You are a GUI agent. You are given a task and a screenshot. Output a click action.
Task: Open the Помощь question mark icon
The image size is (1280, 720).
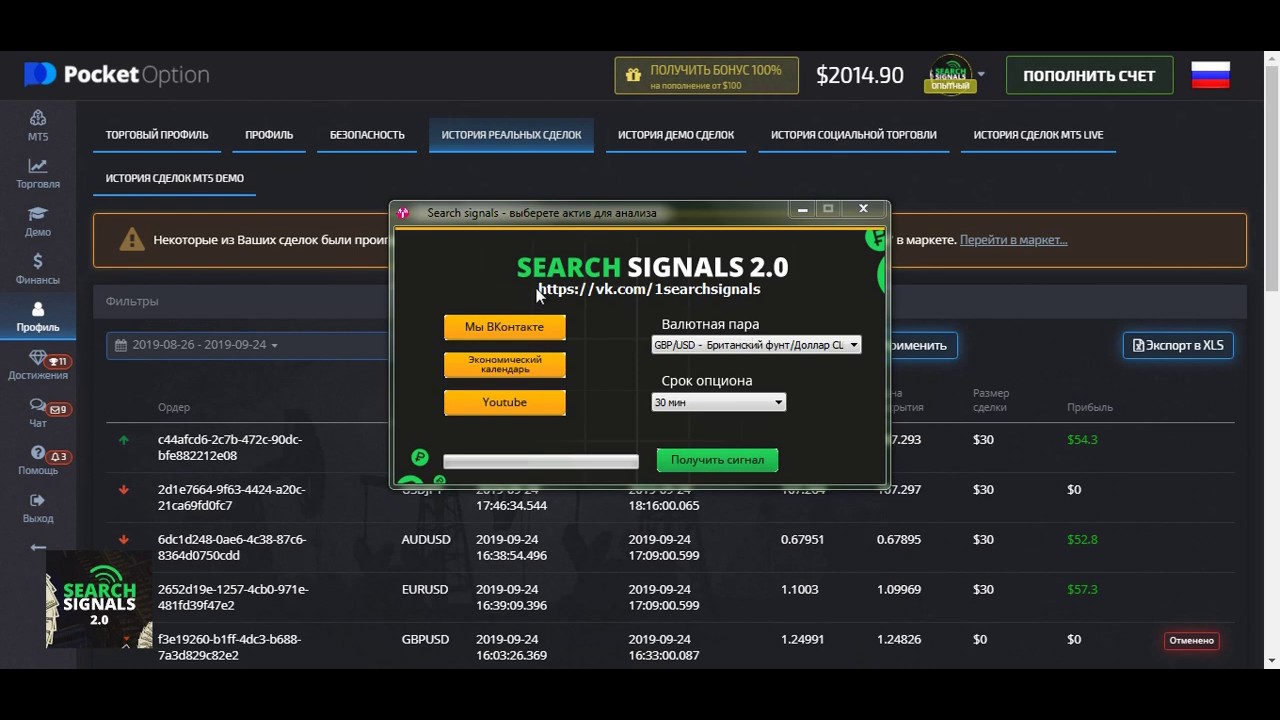coord(38,453)
